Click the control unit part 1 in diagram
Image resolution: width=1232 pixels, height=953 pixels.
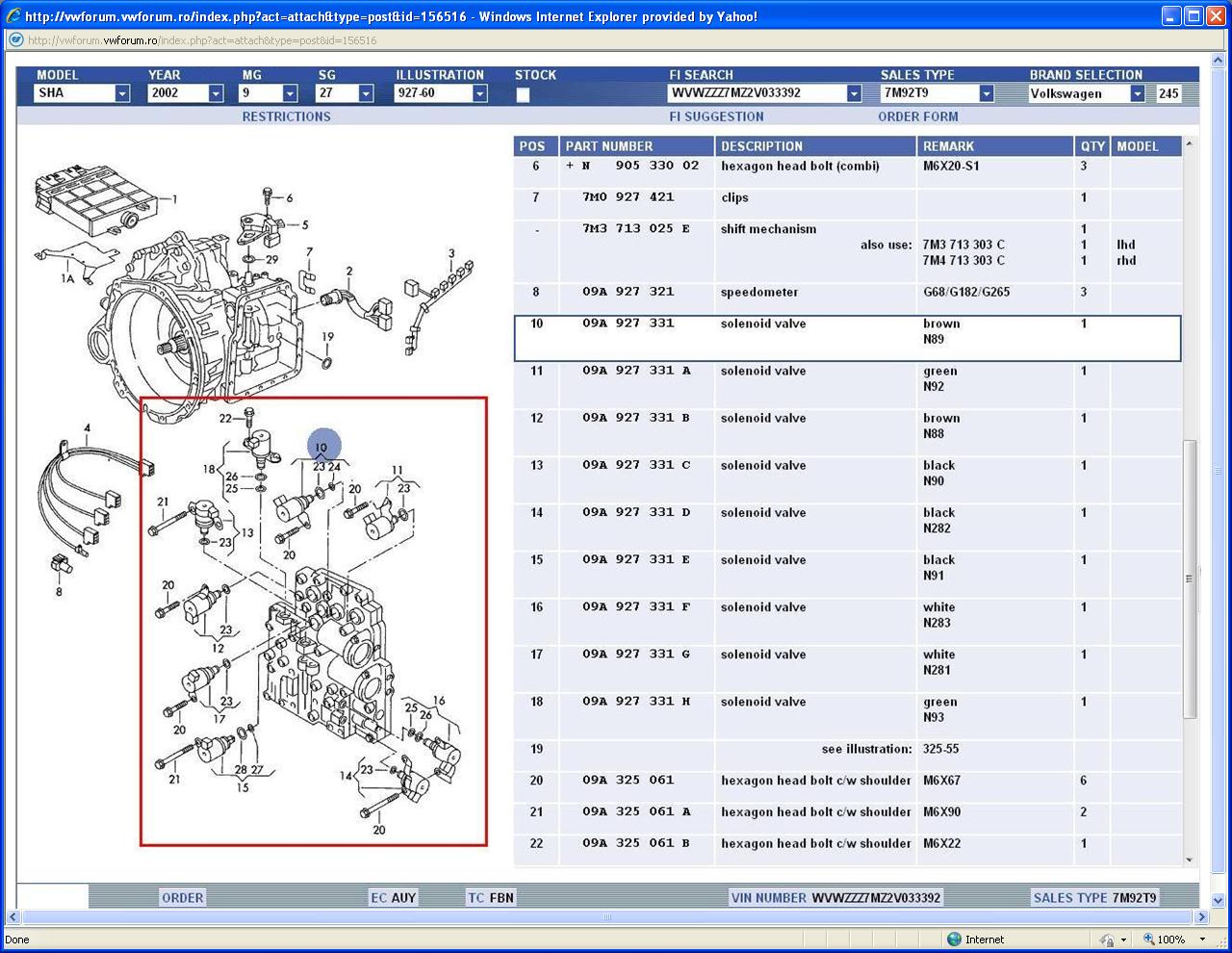(x=96, y=199)
